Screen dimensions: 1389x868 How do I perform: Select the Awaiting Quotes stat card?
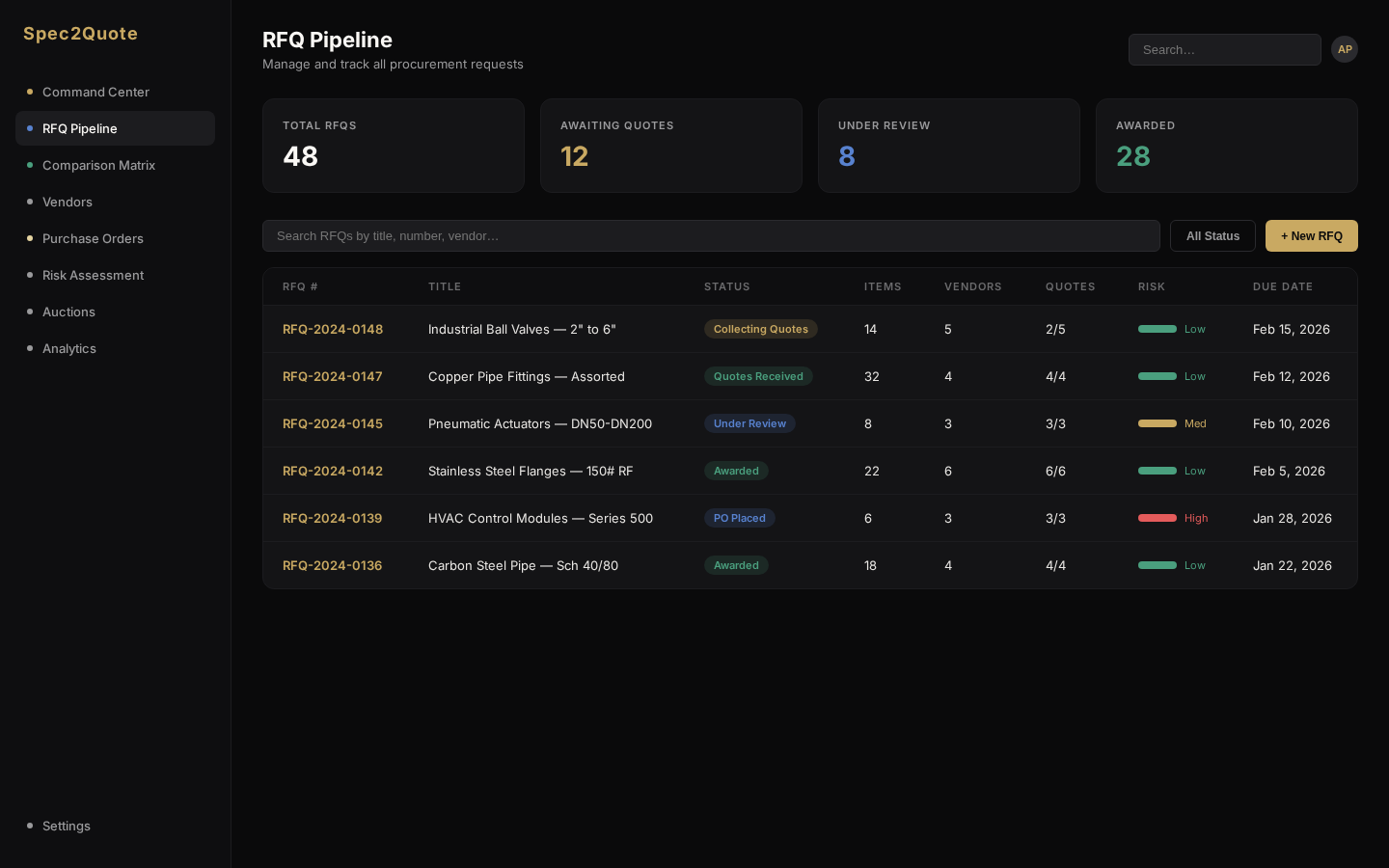tap(671, 146)
